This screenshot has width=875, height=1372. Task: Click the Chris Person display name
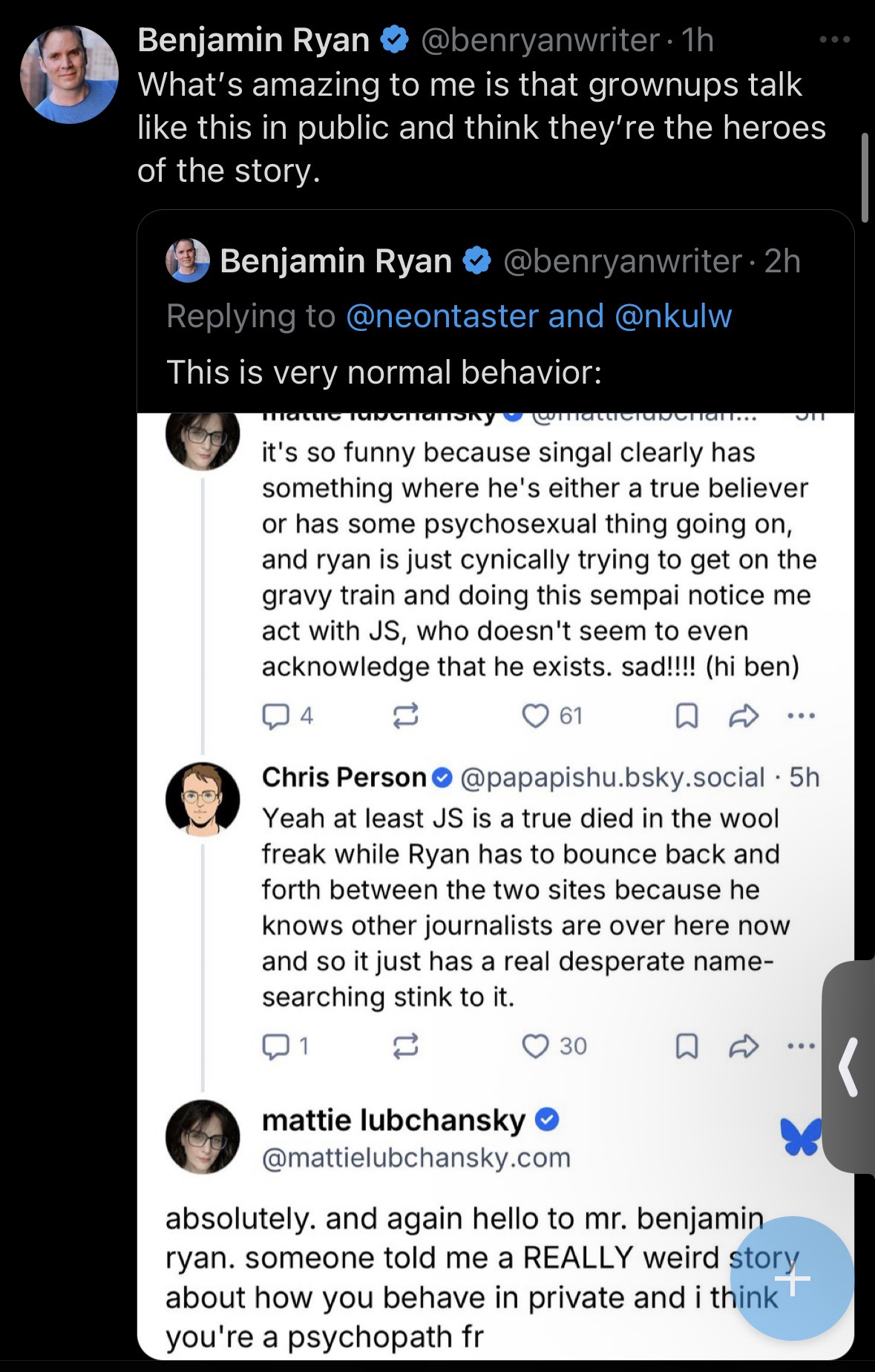coord(344,777)
